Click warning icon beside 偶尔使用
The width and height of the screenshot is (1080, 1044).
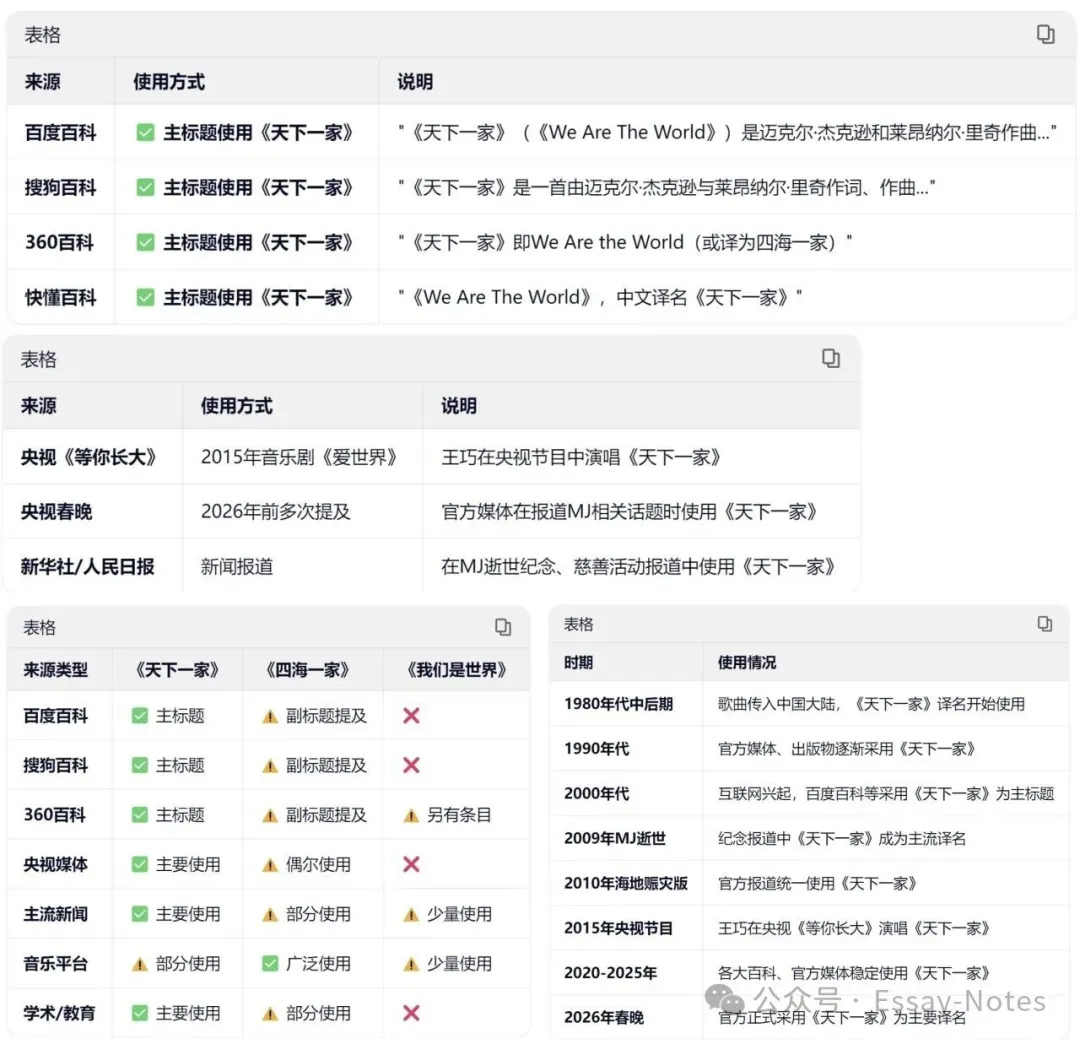tap(270, 866)
